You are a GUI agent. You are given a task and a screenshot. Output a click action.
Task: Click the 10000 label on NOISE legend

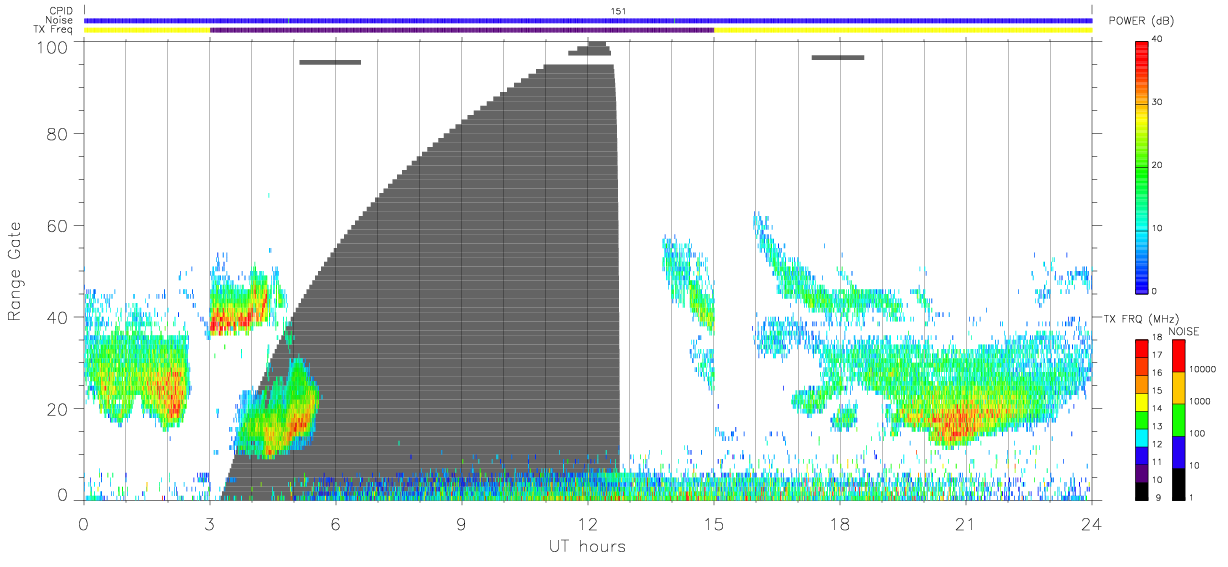[1203, 369]
